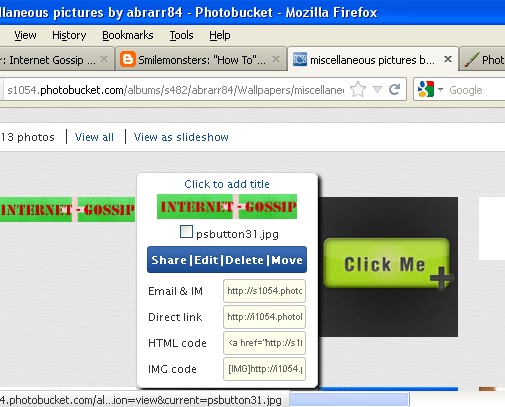This screenshot has width=505, height=407.
Task: Click the Google search engine icon
Action: (426, 89)
